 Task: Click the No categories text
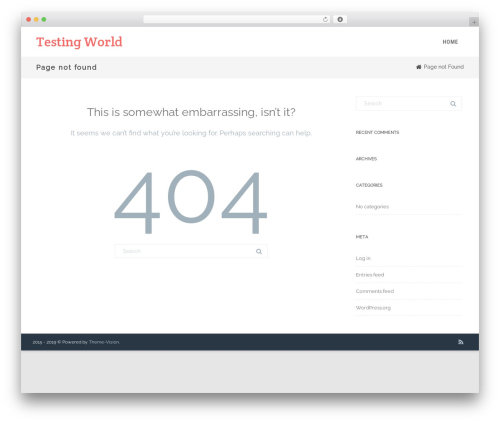[x=372, y=207]
